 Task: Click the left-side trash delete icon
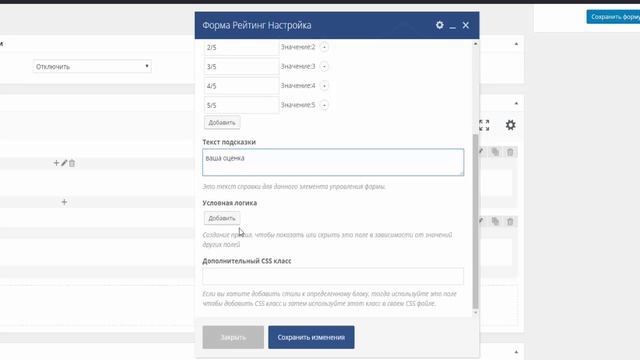point(72,163)
